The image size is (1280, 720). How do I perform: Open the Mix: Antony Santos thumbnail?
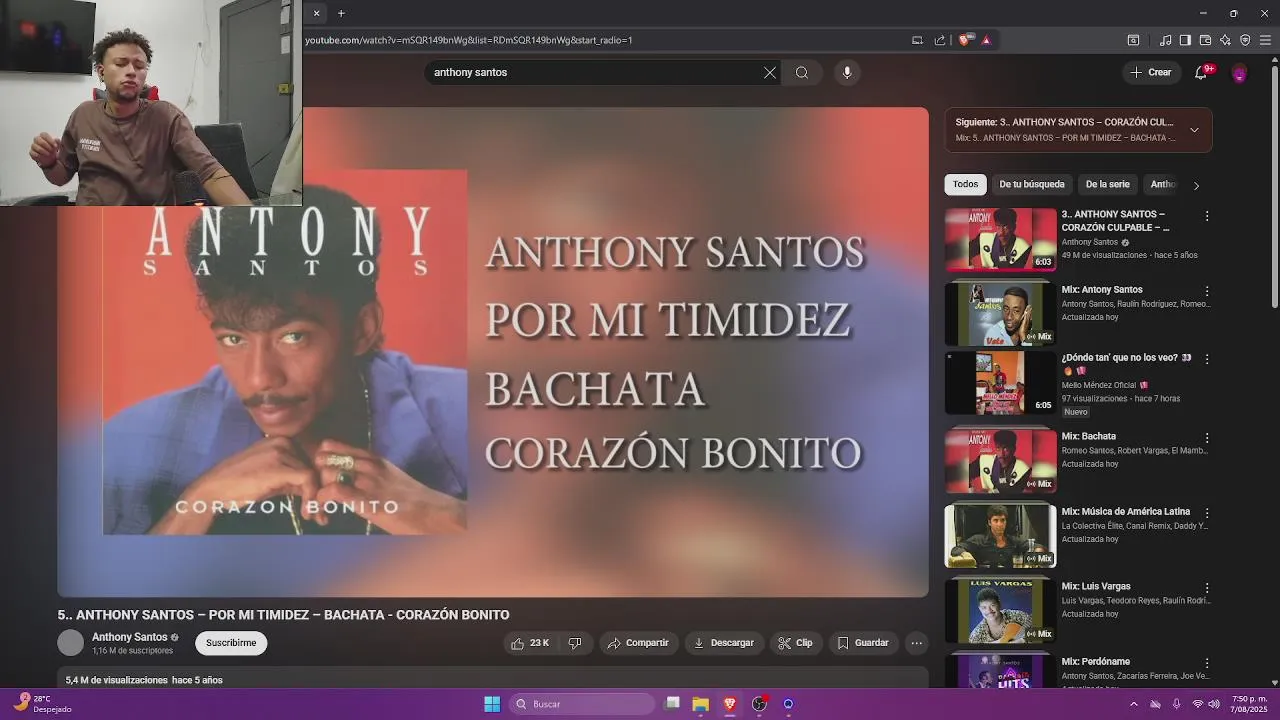point(1000,314)
